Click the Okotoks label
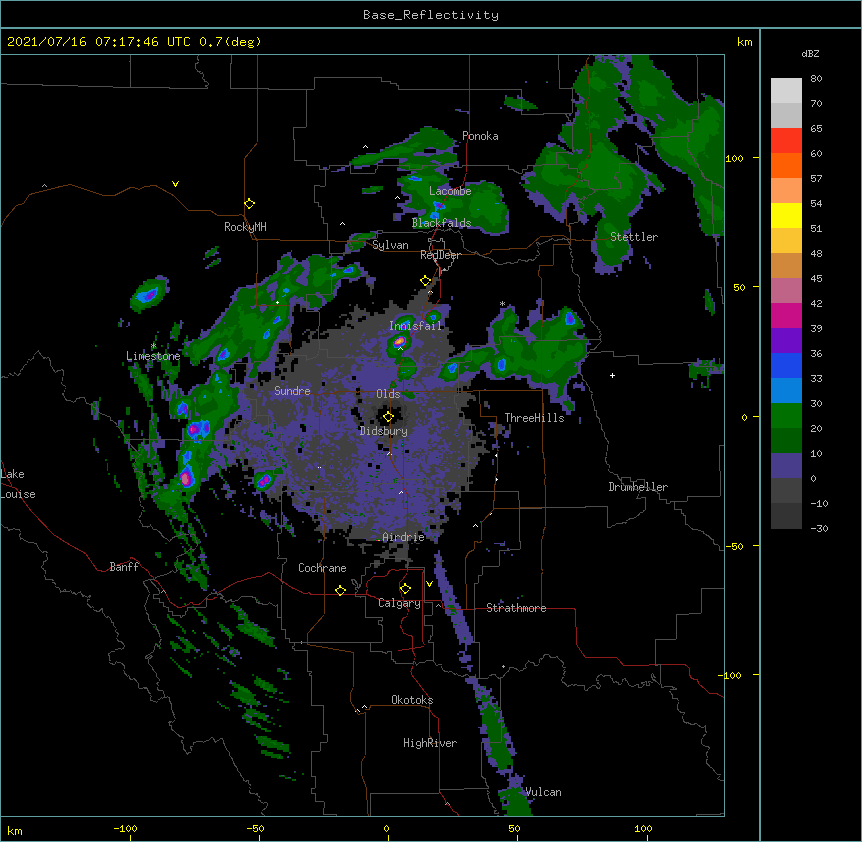This screenshot has height=842, width=862. [412, 700]
